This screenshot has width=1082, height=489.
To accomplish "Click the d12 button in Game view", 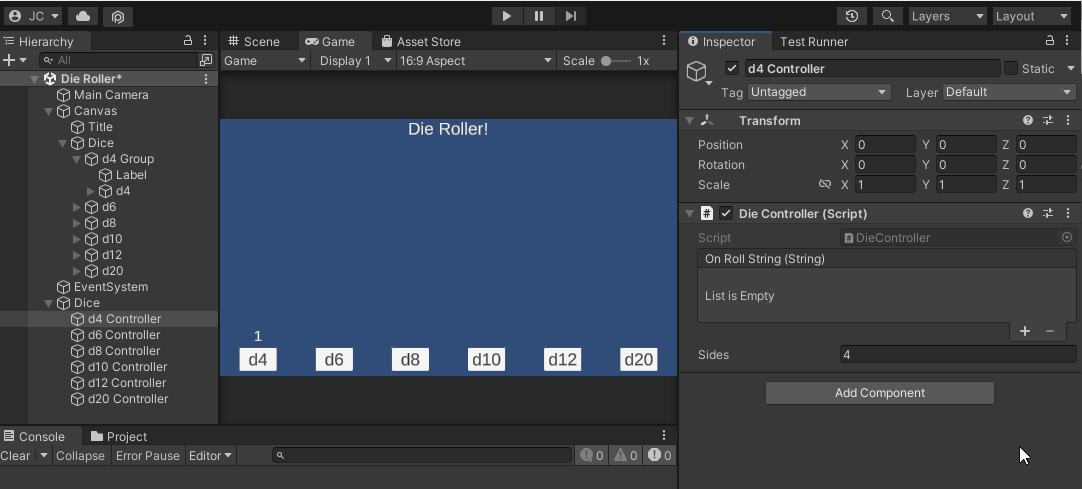I will click(562, 359).
